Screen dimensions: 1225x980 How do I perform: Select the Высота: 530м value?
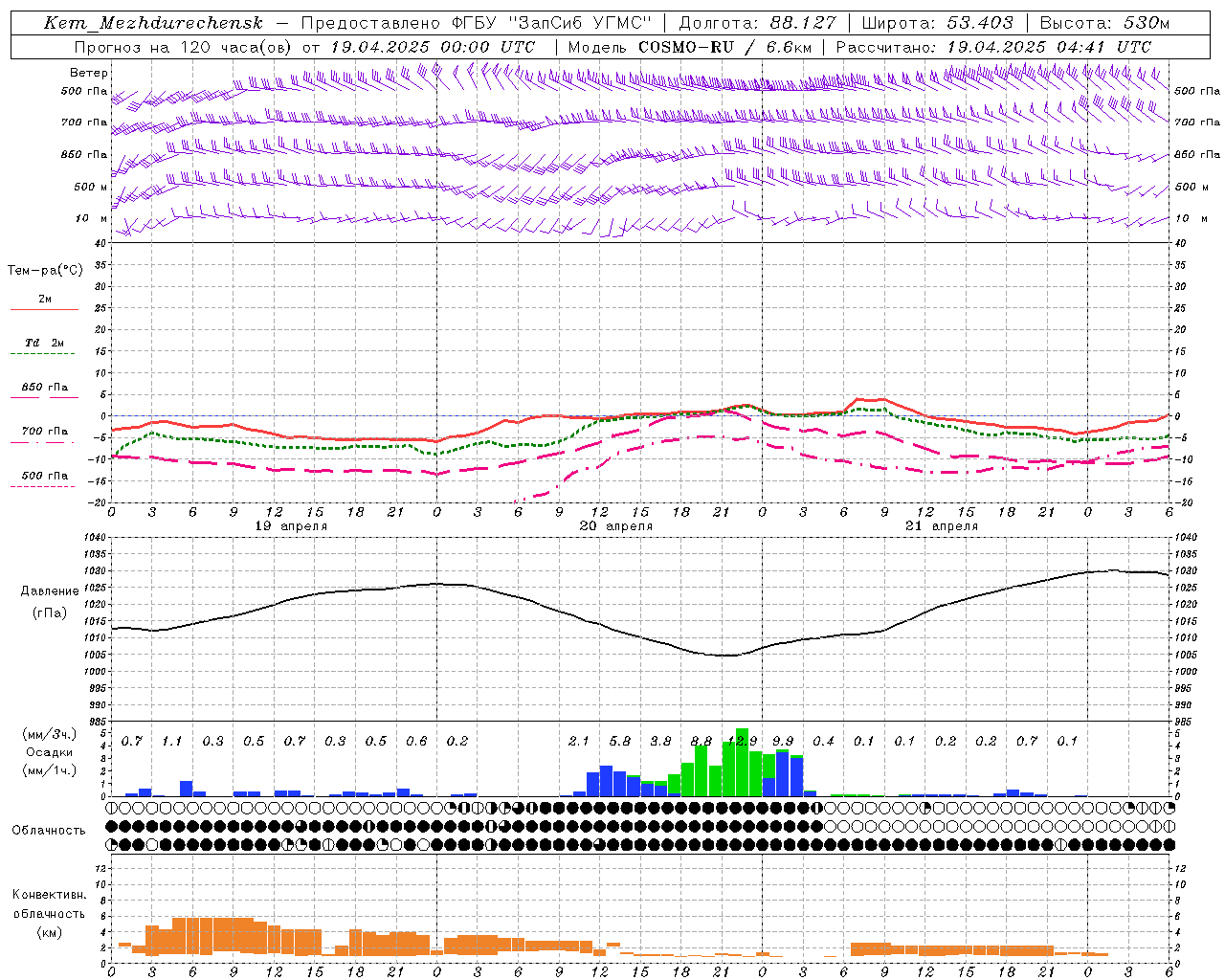pyautogui.click(x=1104, y=23)
